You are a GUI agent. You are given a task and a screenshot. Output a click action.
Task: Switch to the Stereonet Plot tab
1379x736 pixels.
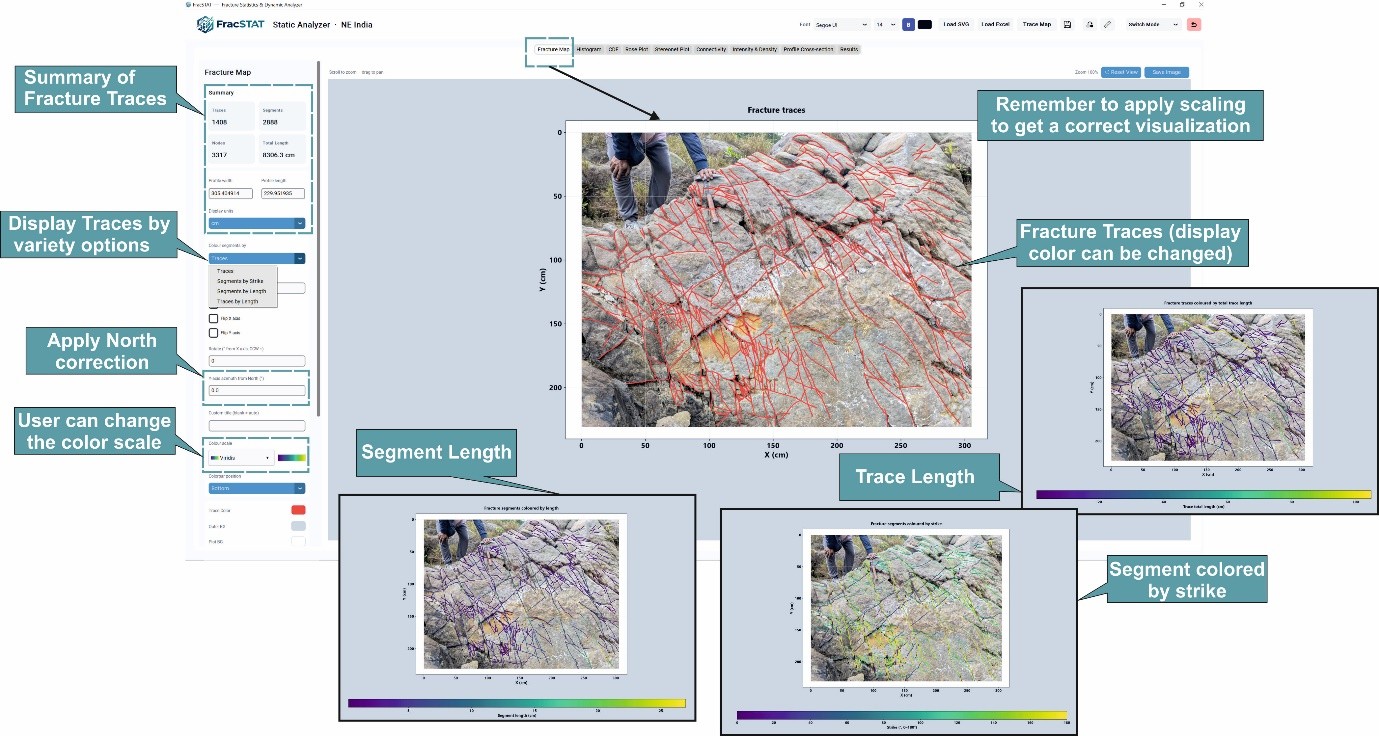672,49
